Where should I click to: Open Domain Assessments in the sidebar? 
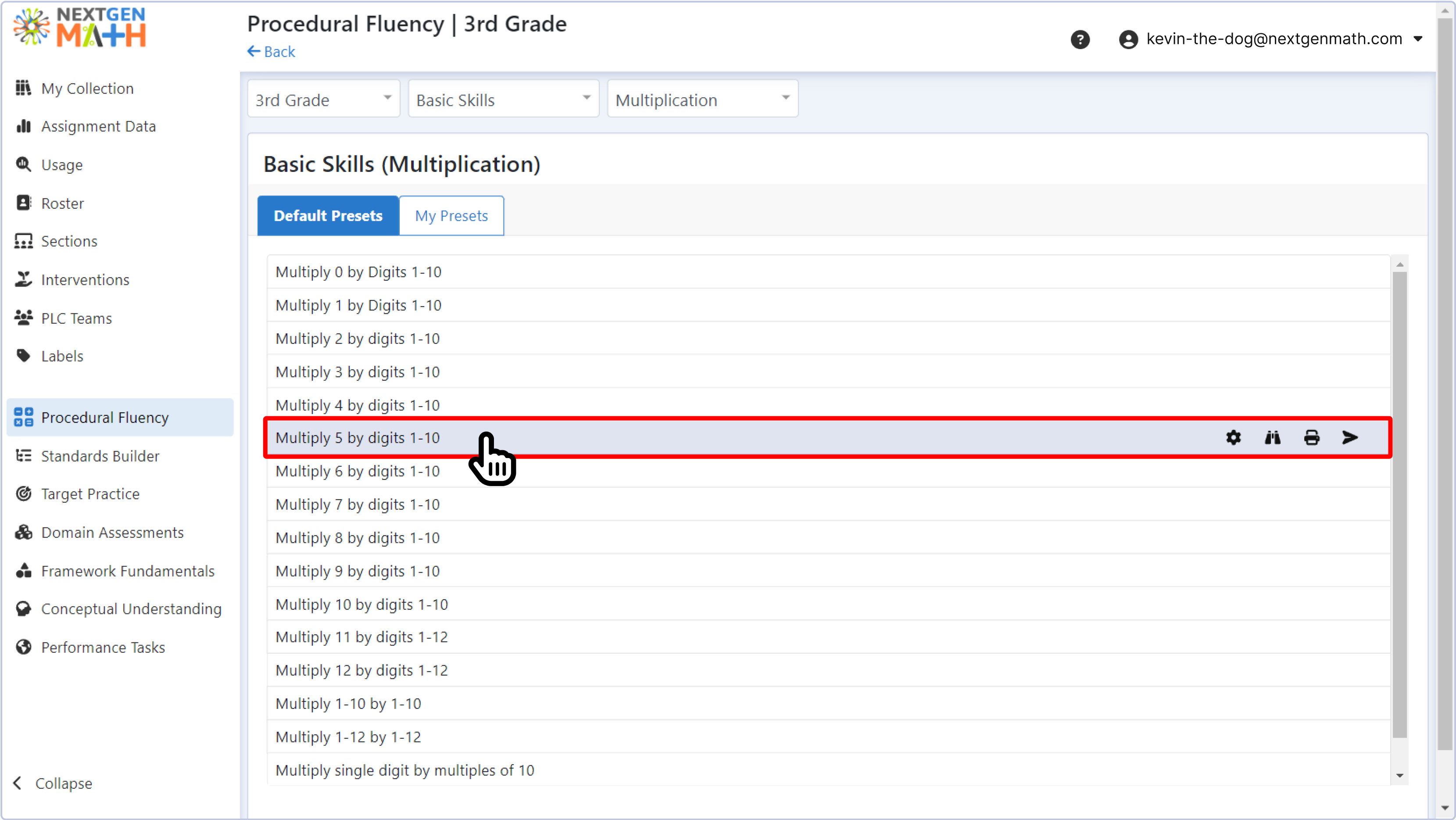click(112, 532)
